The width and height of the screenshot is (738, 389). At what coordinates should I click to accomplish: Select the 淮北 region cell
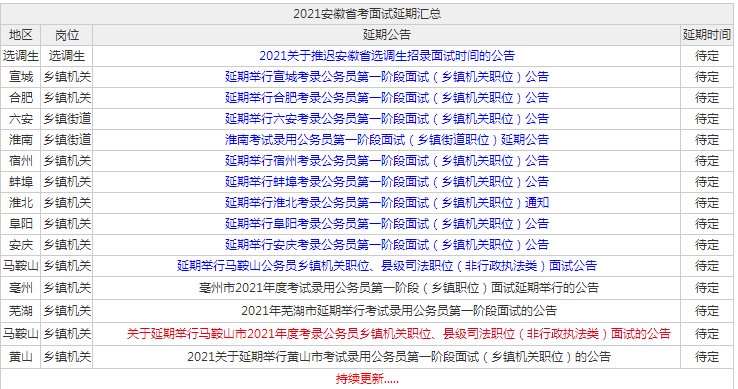coord(21,203)
